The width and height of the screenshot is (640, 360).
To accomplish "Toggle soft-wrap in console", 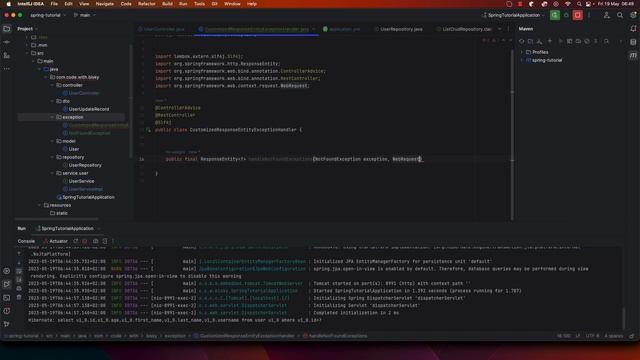I will 19,271.
